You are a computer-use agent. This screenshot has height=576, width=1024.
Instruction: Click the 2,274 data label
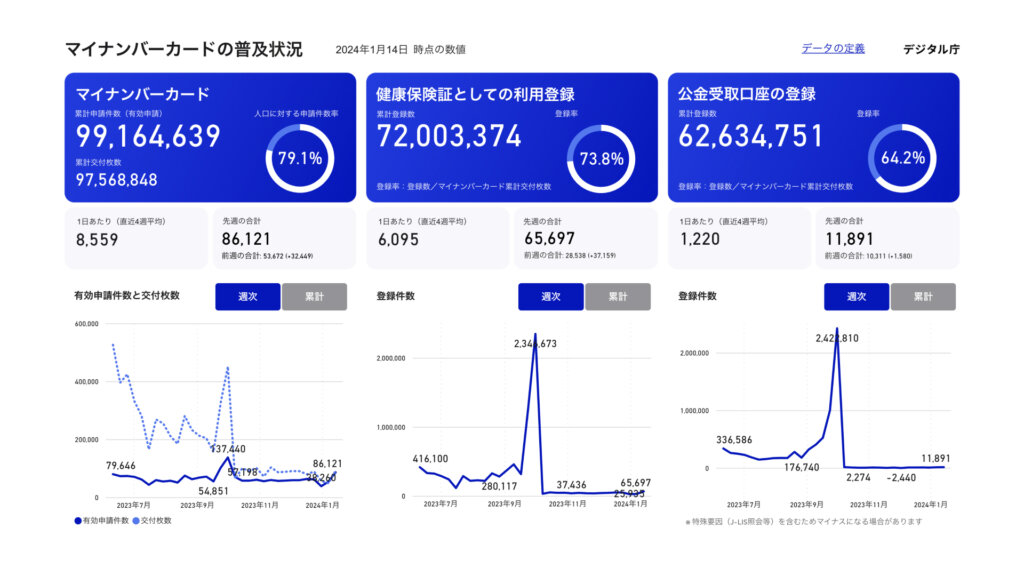pyautogui.click(x=858, y=478)
